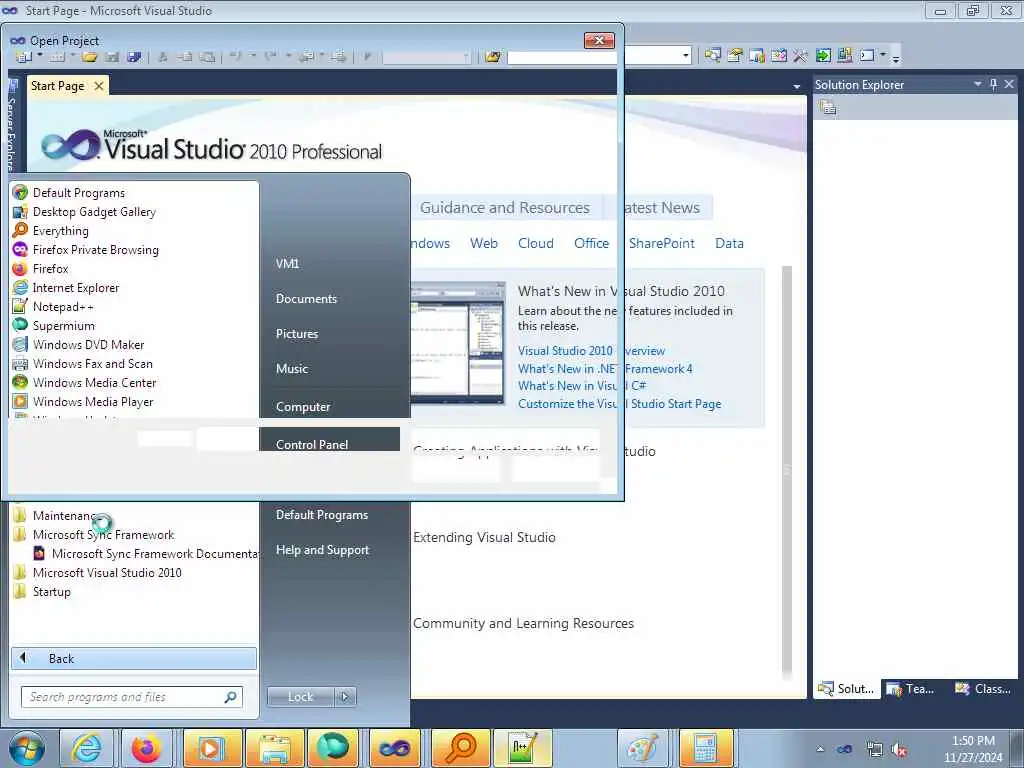Open the Find combo box dropdown
This screenshot has width=1024, height=768.
(686, 56)
